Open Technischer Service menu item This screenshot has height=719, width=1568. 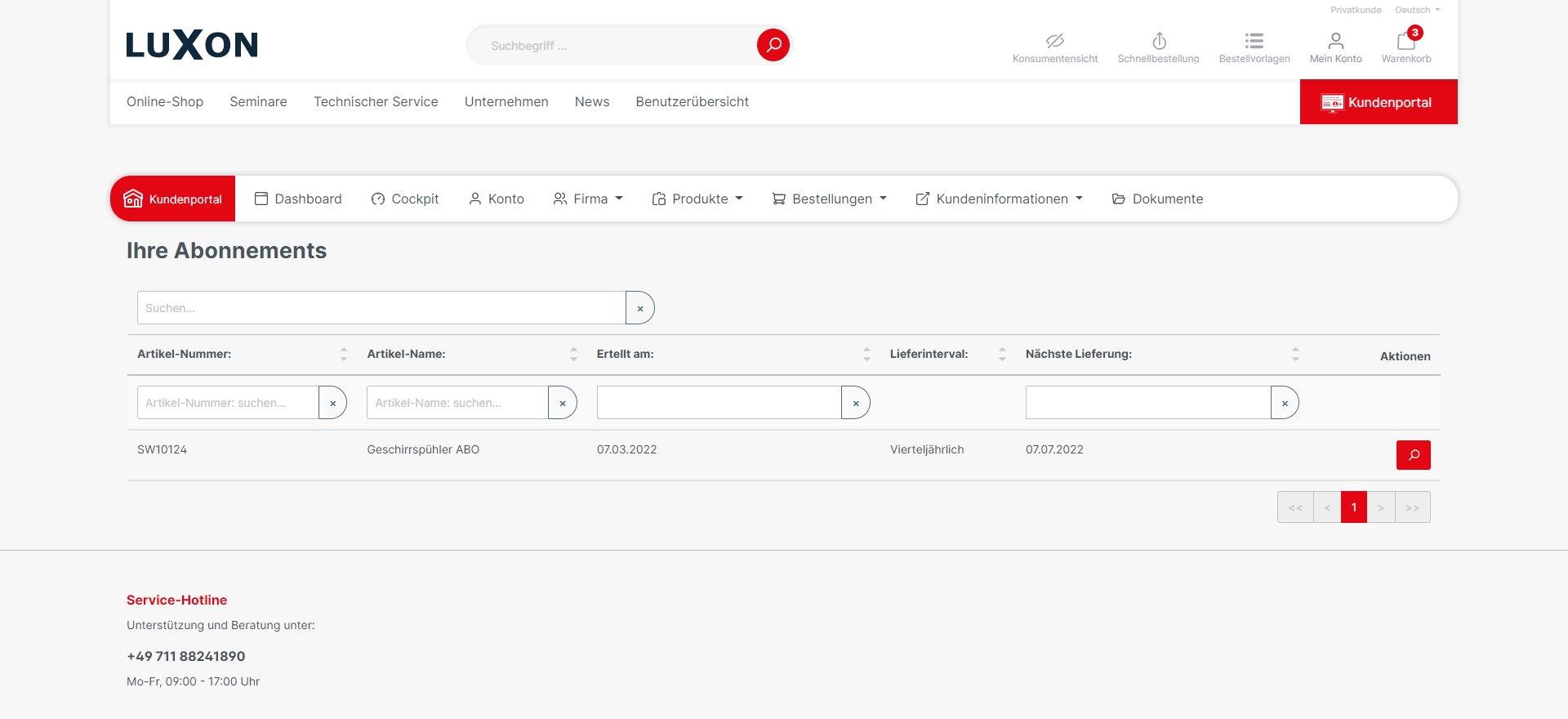pos(376,101)
